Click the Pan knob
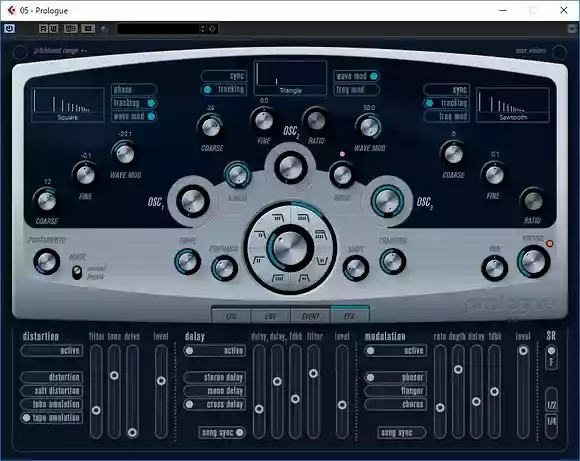This screenshot has width=580, height=461. (x=494, y=268)
